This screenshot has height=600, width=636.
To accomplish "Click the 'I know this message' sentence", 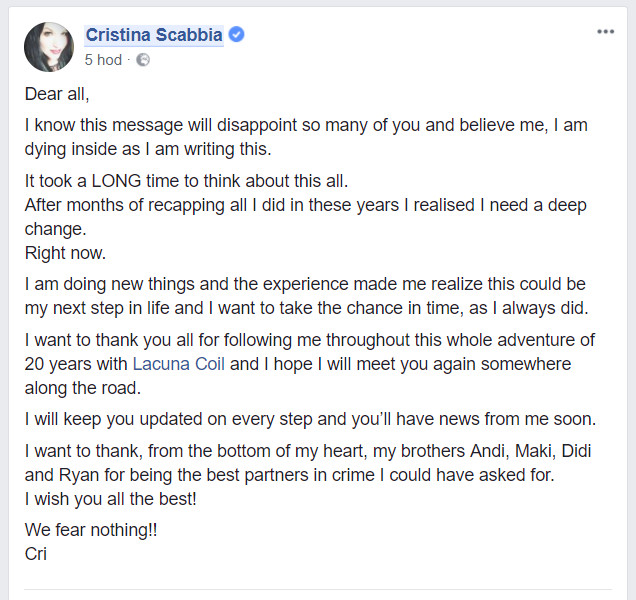I will [306, 137].
